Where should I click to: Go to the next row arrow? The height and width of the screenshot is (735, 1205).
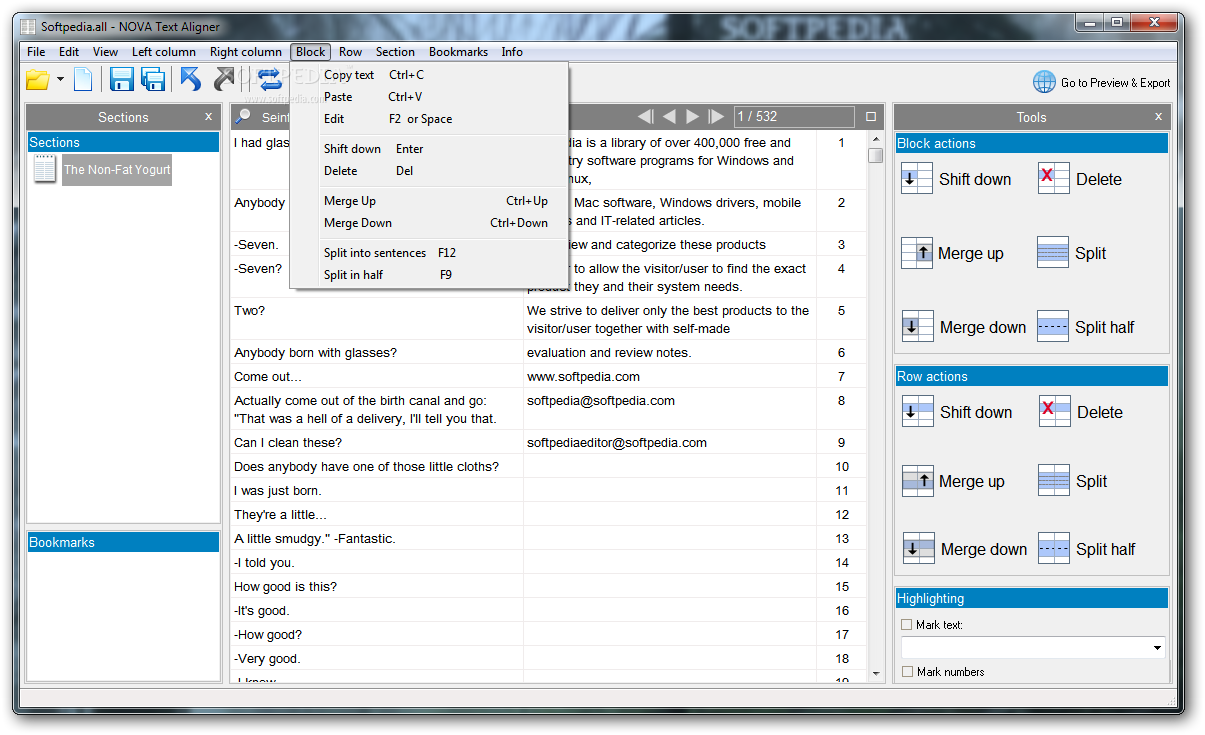(692, 117)
